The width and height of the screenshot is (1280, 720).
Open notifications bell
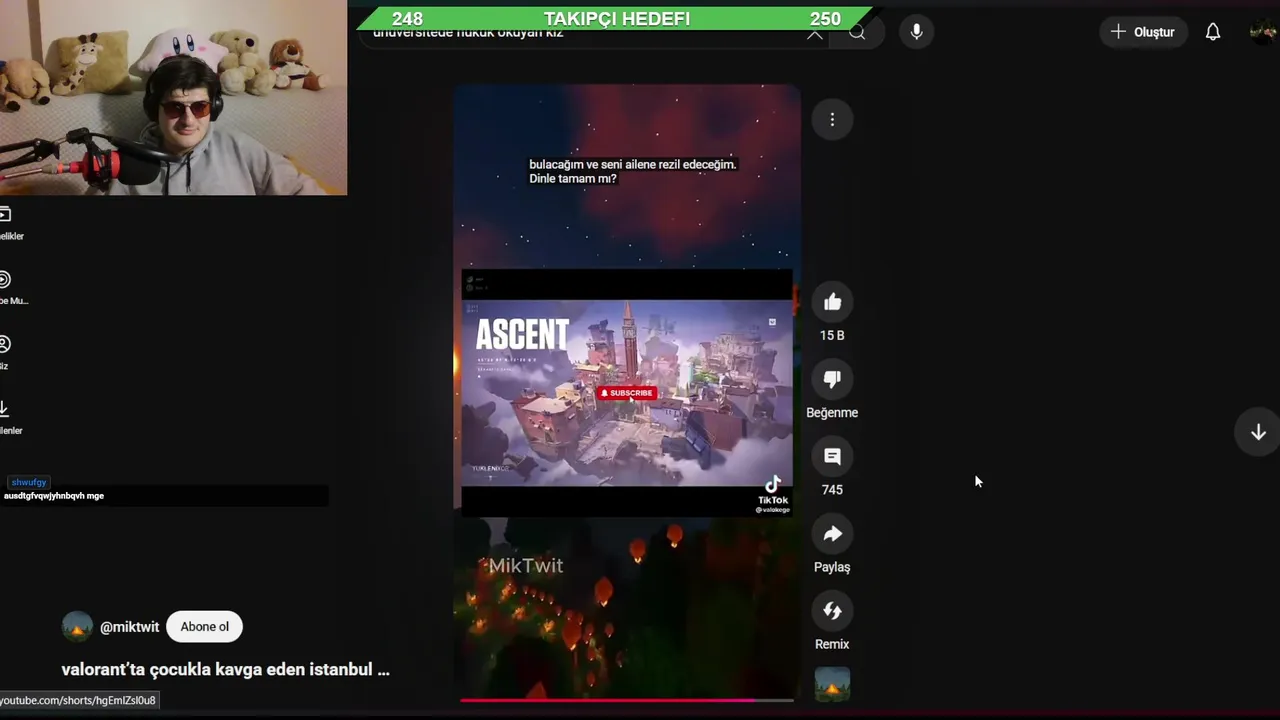[1213, 32]
